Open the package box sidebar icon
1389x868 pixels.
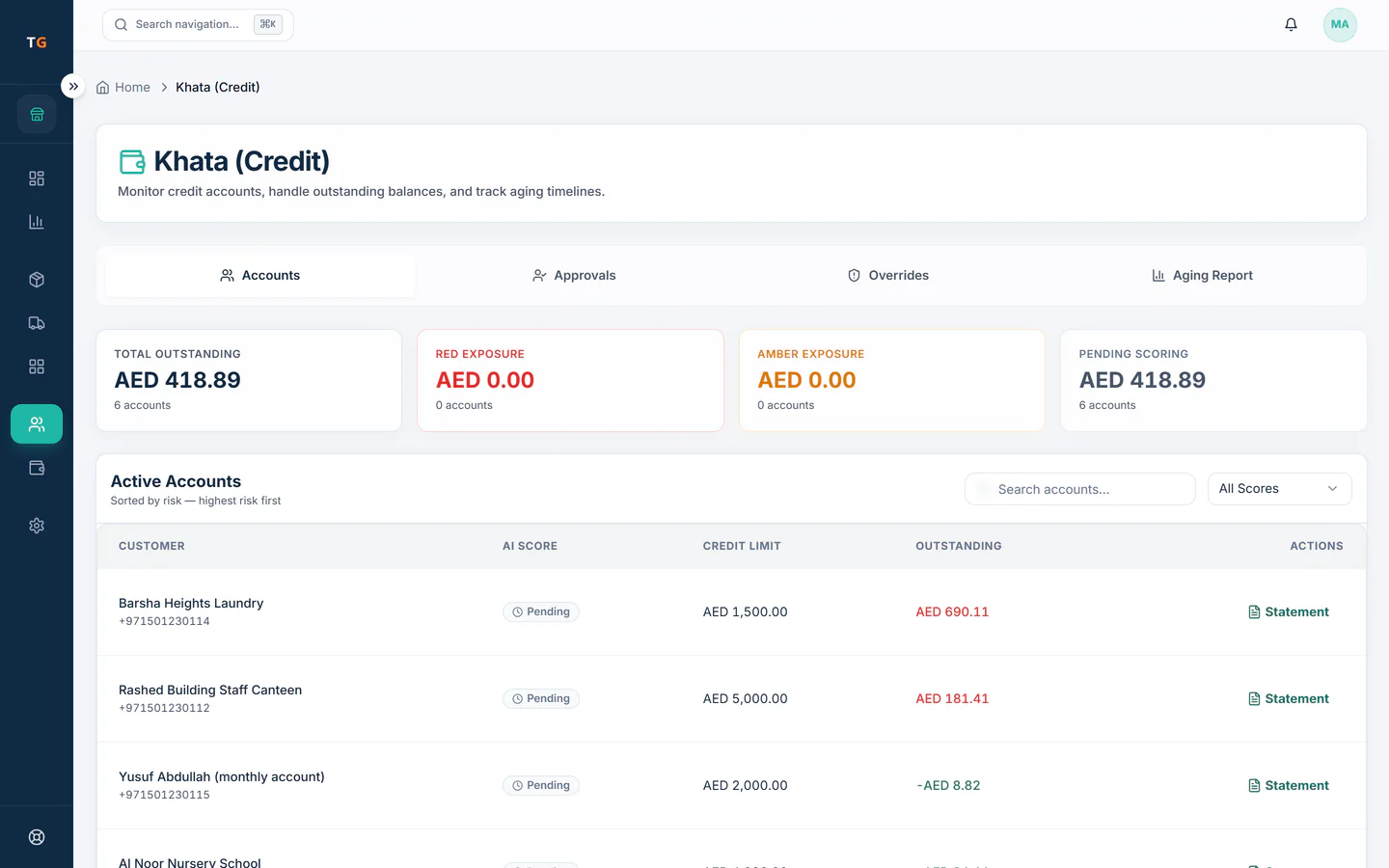click(37, 280)
